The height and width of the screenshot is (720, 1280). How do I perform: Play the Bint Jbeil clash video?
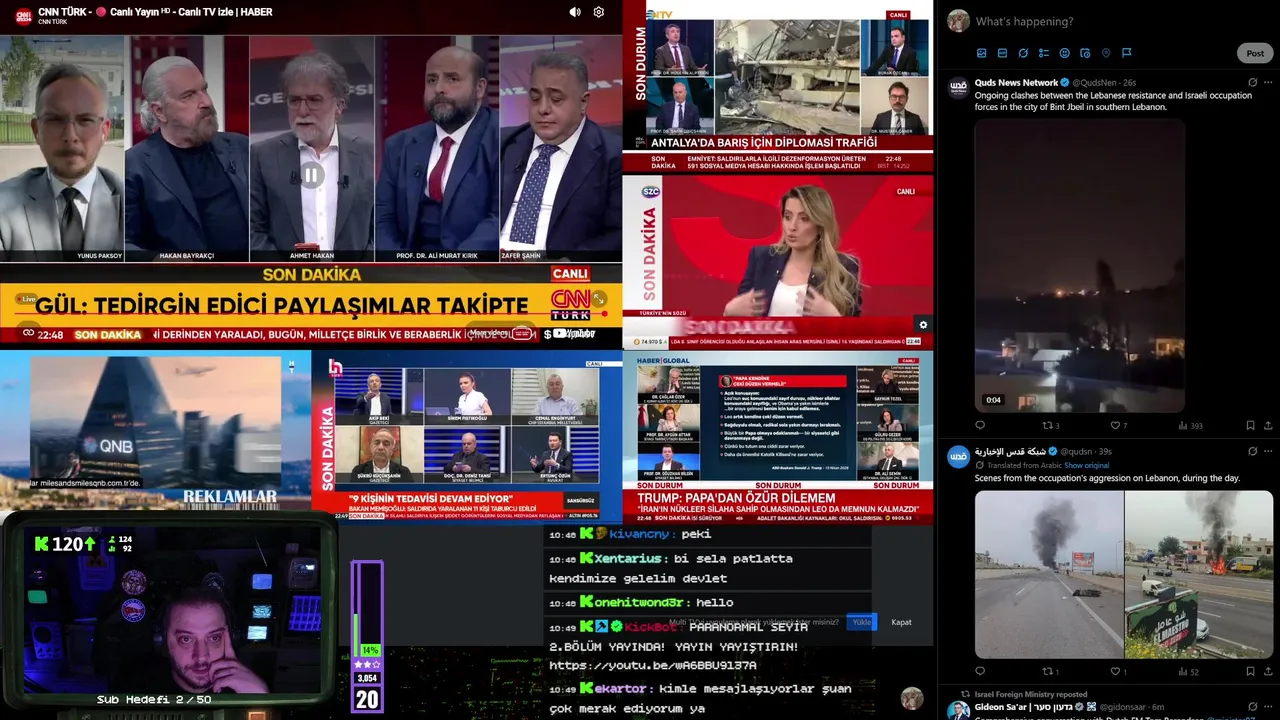1080,265
